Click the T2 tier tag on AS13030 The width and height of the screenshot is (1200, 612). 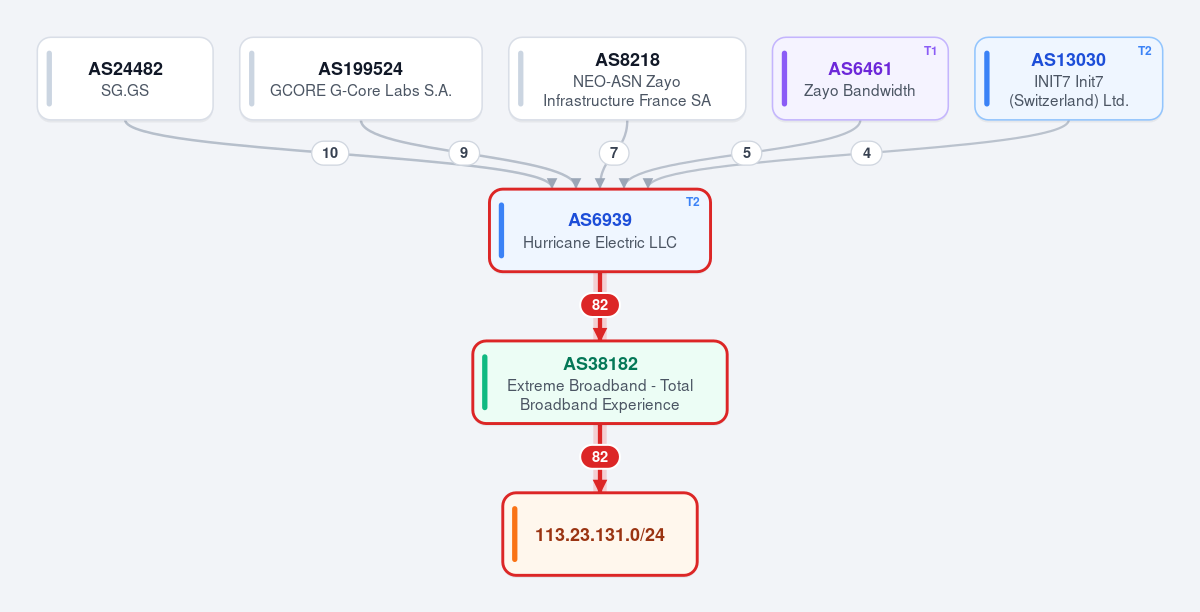pyautogui.click(x=1144, y=51)
